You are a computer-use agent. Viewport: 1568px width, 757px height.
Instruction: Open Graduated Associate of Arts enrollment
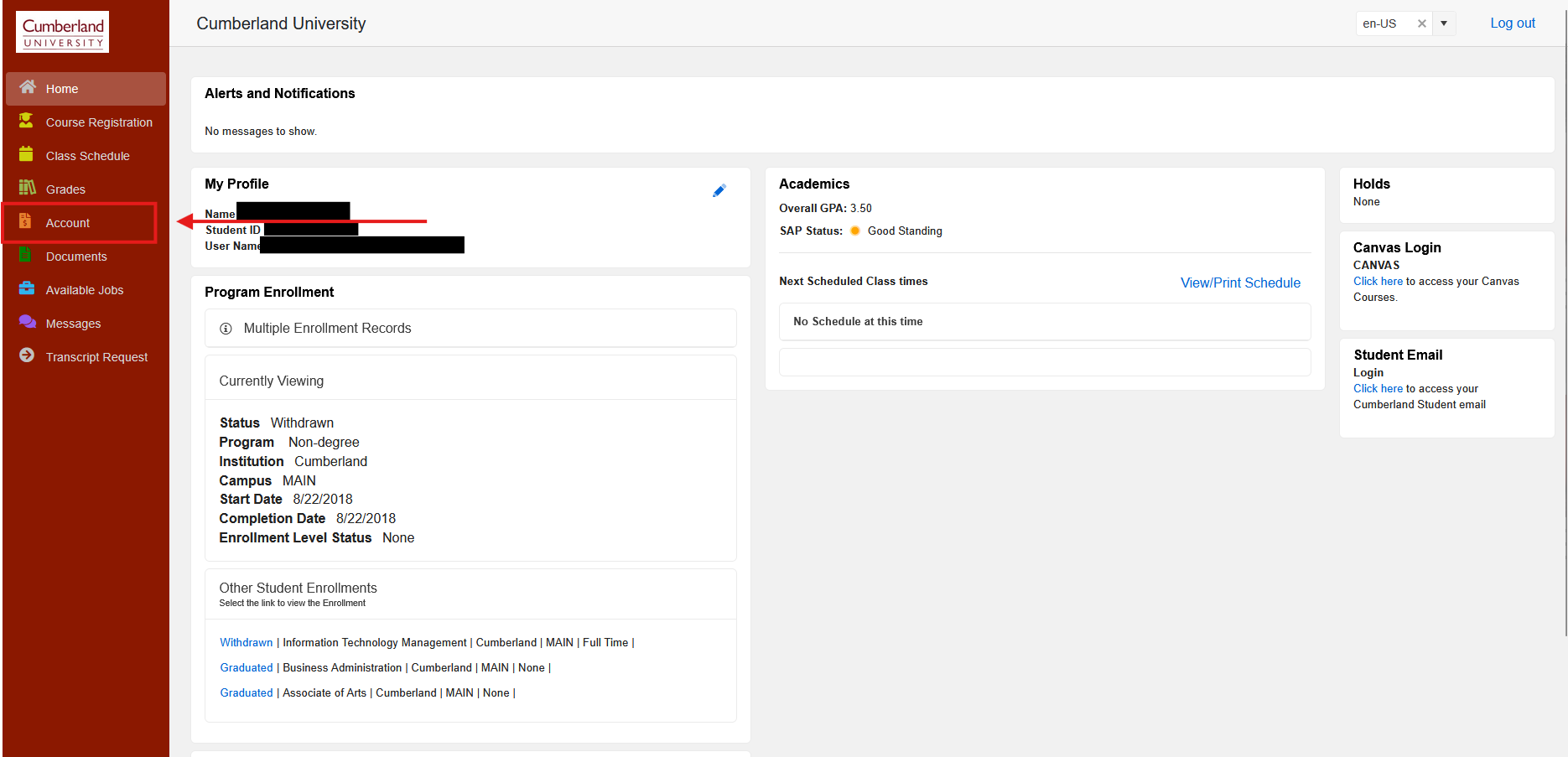point(247,693)
